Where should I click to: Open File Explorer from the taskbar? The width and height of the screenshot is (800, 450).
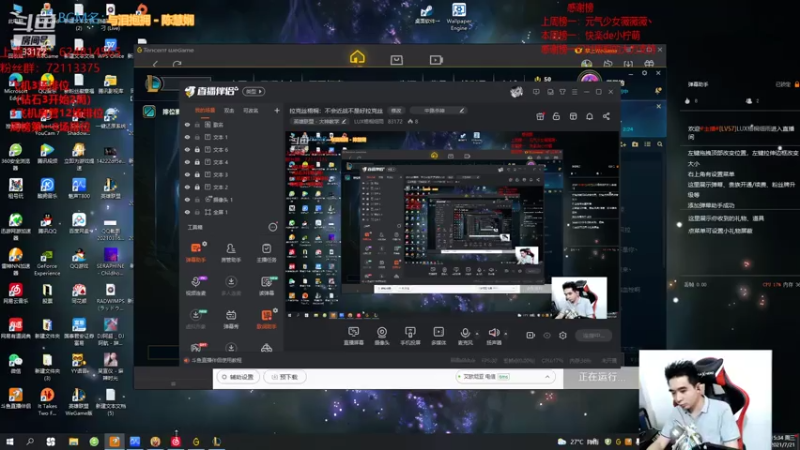pos(73,441)
